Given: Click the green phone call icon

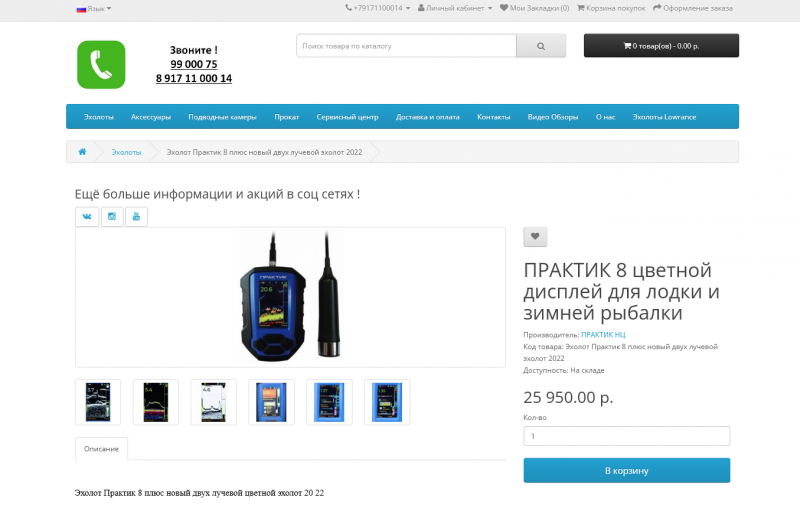Looking at the screenshot, I should point(101,65).
